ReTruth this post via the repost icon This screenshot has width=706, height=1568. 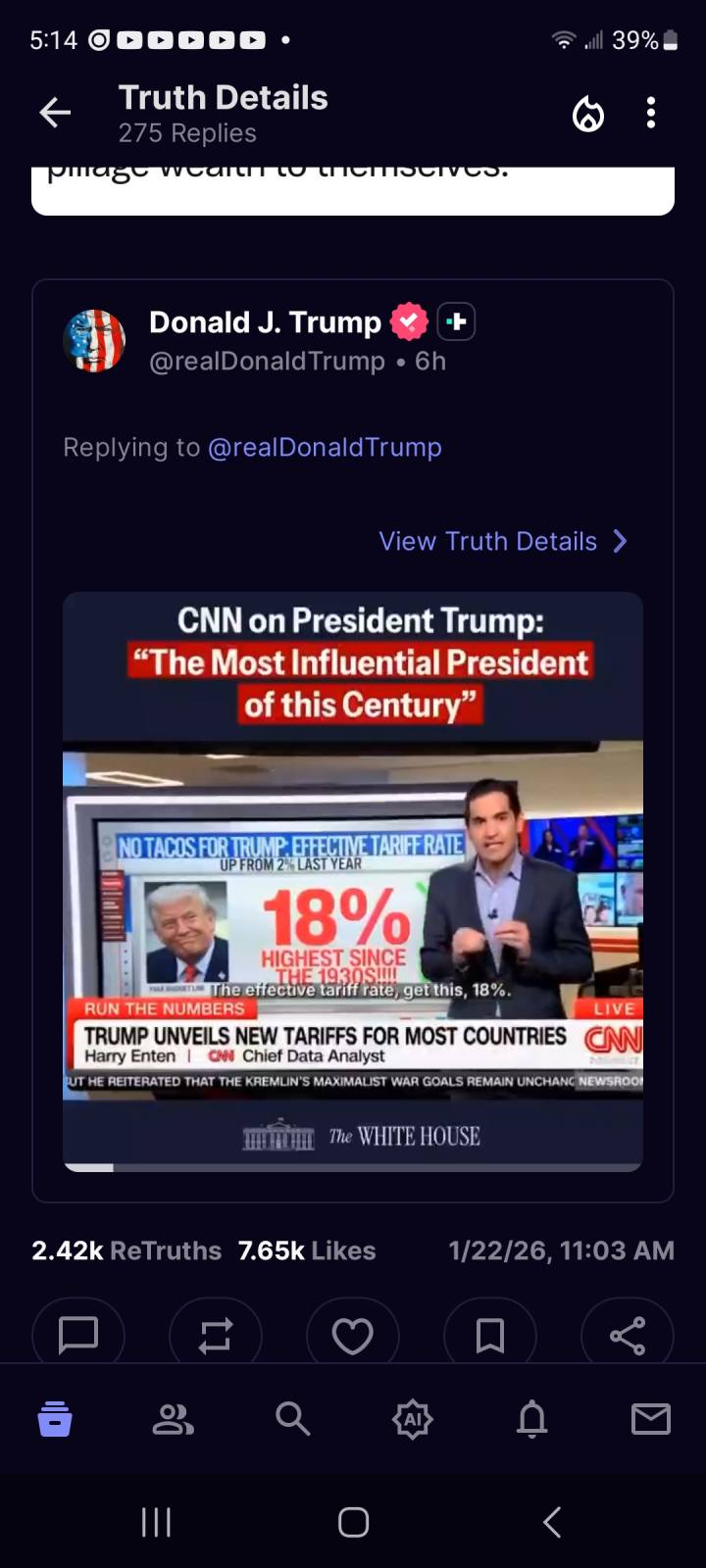tap(216, 1335)
